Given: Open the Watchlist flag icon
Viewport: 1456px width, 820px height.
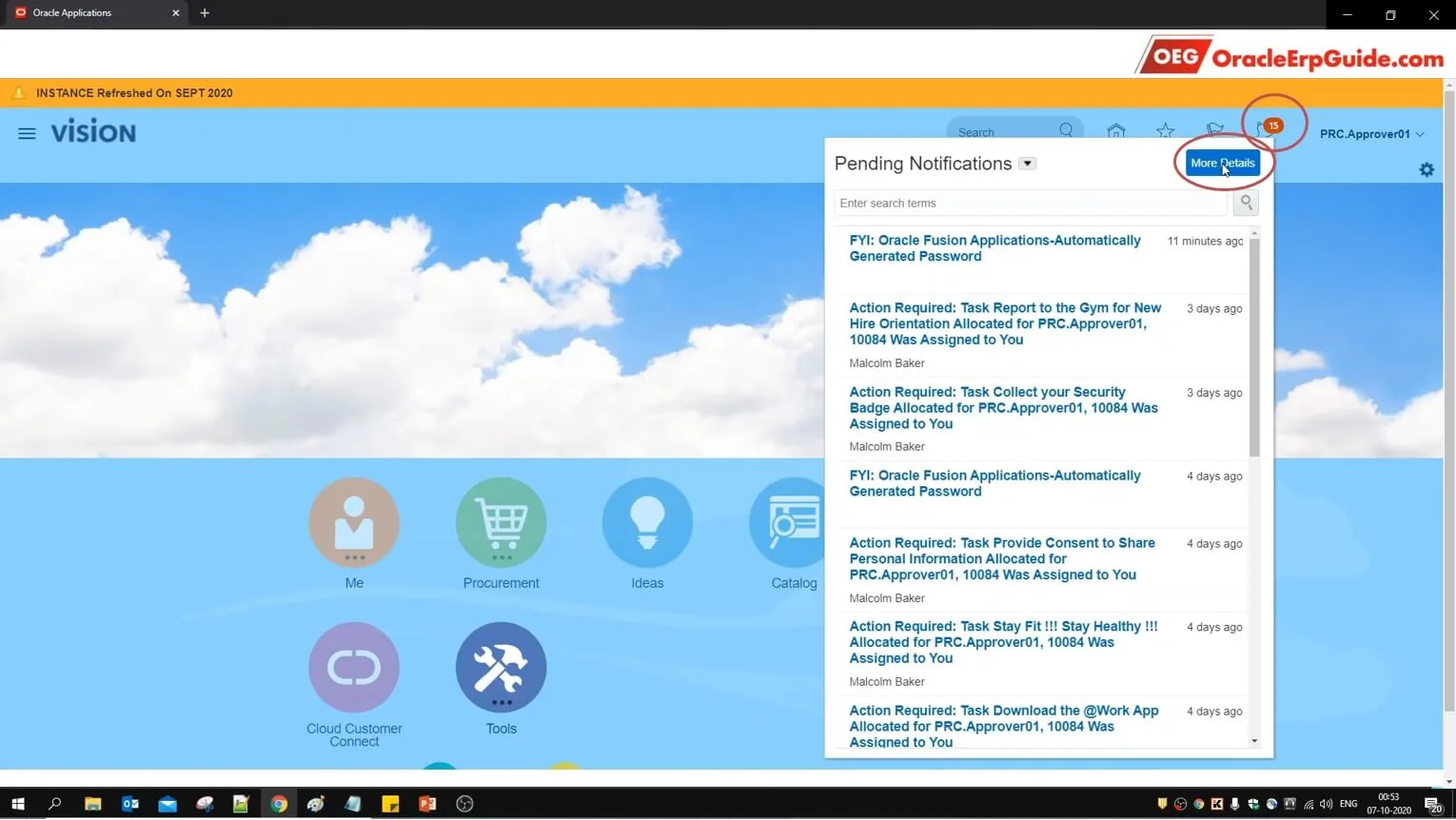Looking at the screenshot, I should pos(1215,131).
